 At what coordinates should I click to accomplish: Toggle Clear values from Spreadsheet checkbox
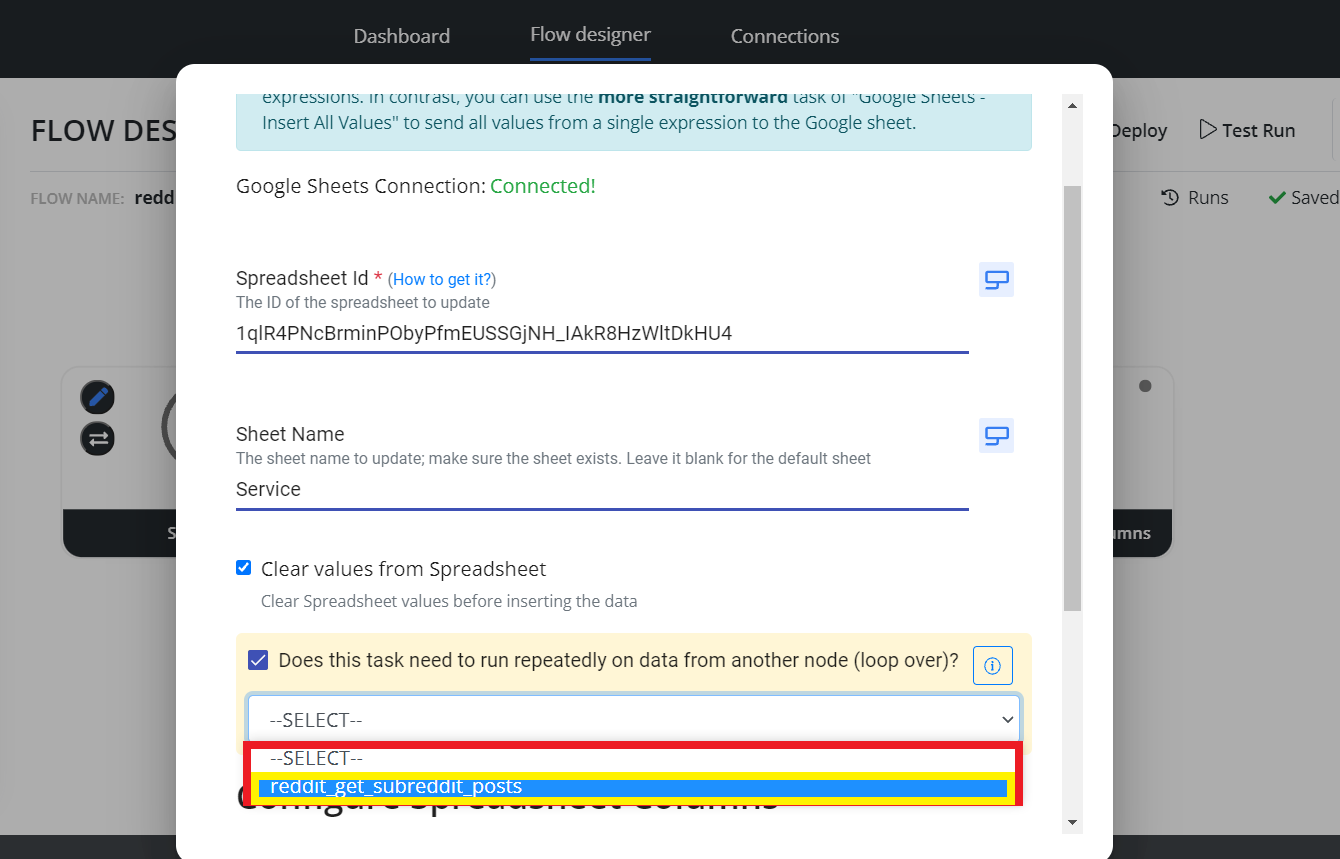(244, 568)
